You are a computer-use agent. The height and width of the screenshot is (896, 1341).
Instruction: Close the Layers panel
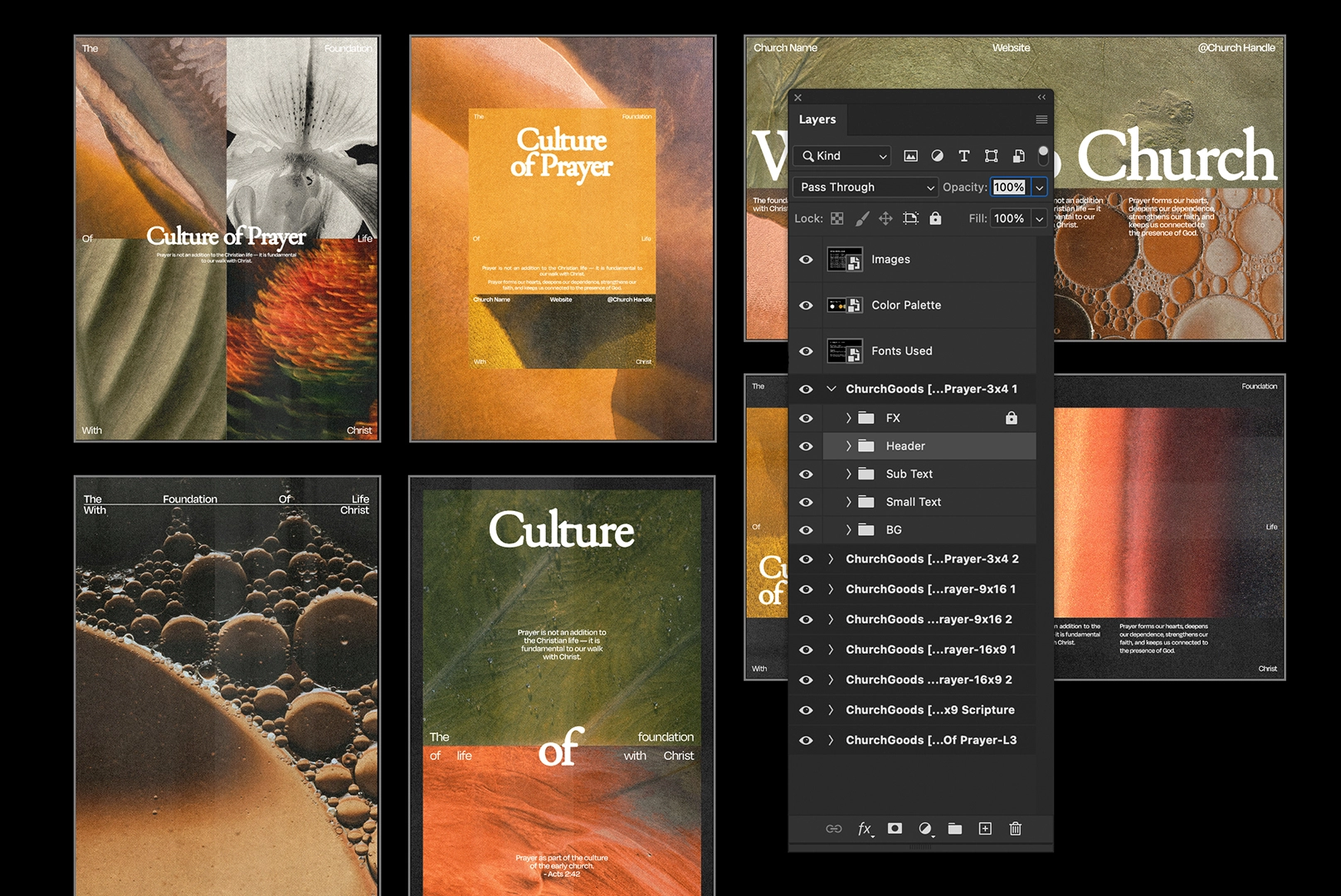click(798, 97)
